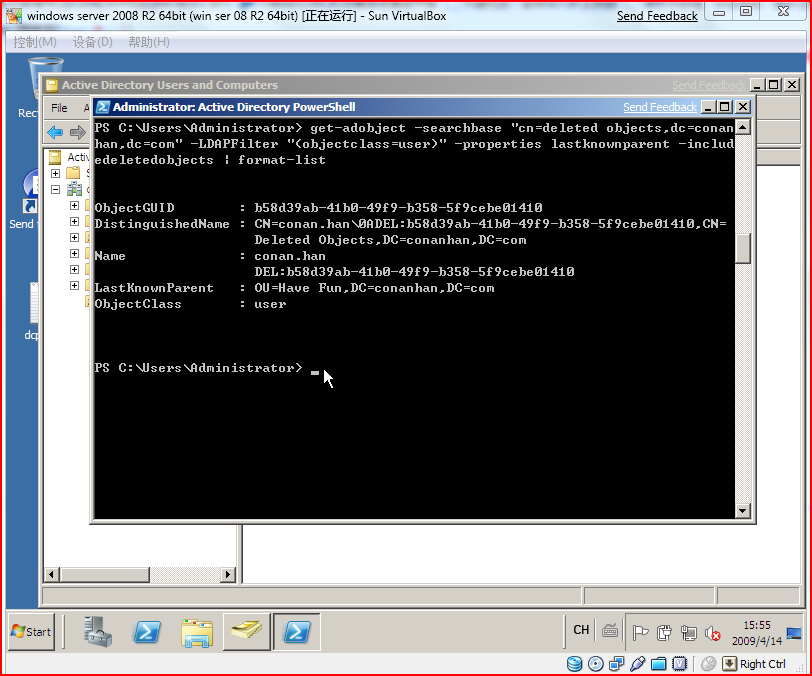Screen dimensions: 812x676
Task: Click the VirtualBox virtualization V chip icon
Action: [x=679, y=664]
